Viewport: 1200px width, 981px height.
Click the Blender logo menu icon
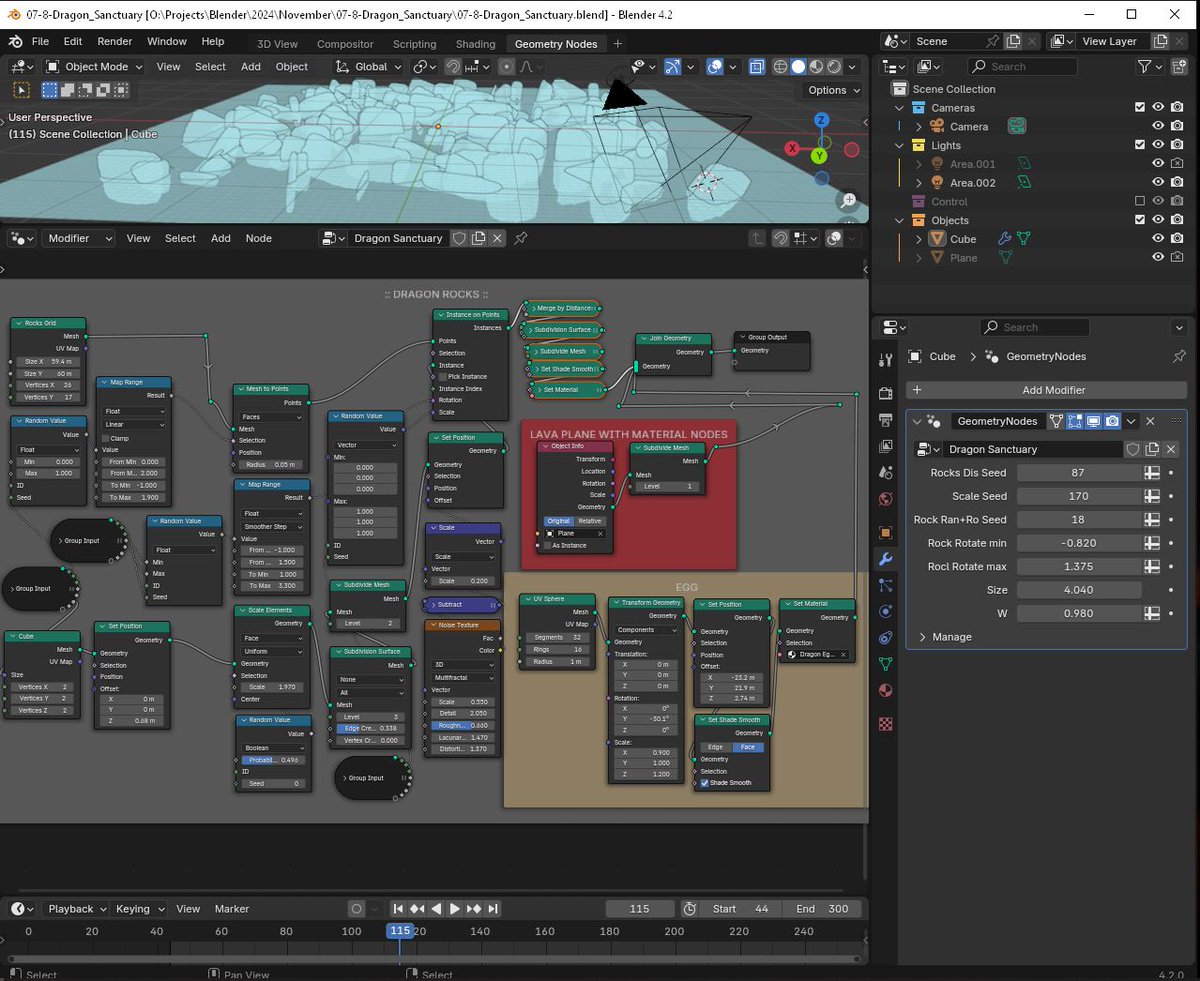point(16,42)
